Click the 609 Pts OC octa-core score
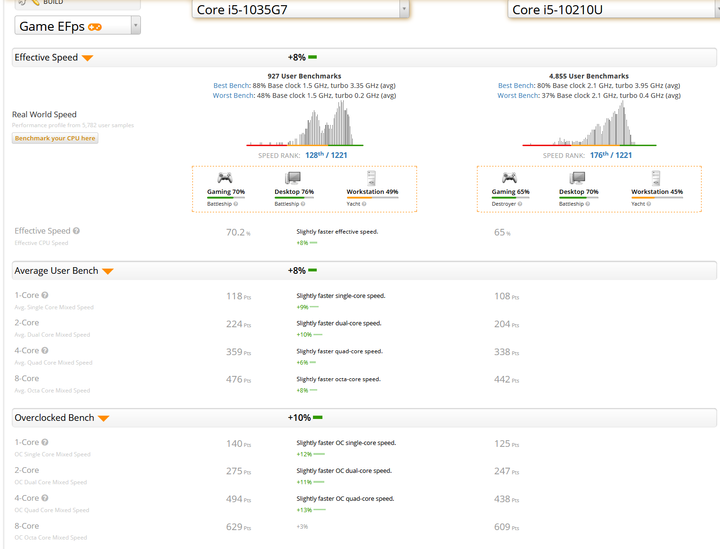 506,527
